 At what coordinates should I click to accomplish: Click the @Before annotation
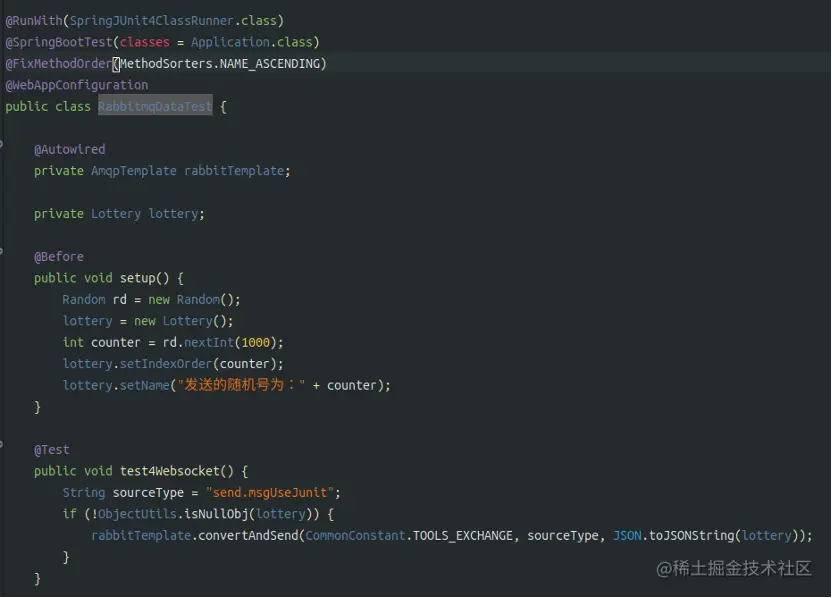click(x=59, y=257)
